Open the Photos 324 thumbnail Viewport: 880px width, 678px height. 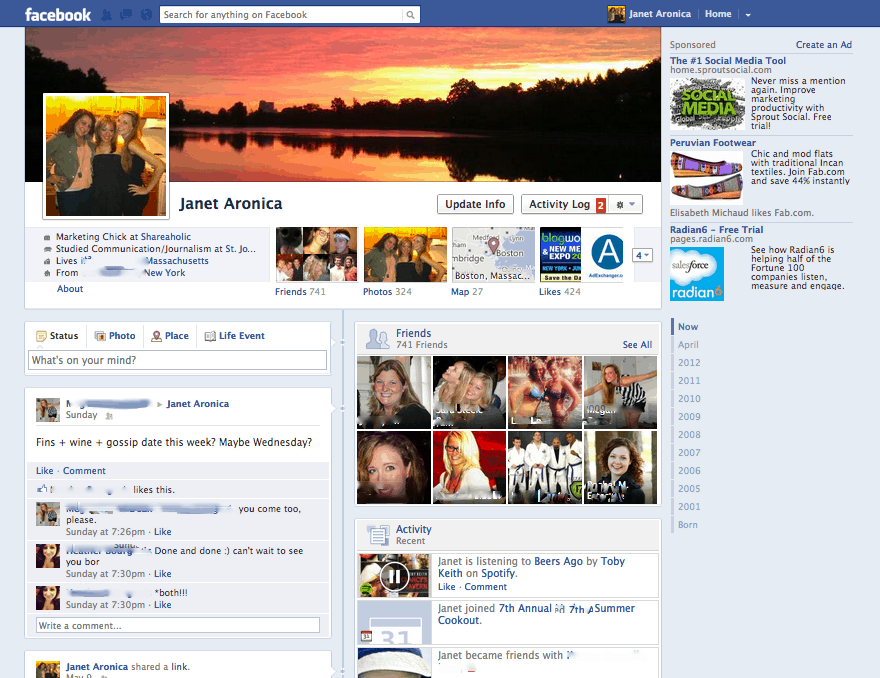tap(405, 256)
